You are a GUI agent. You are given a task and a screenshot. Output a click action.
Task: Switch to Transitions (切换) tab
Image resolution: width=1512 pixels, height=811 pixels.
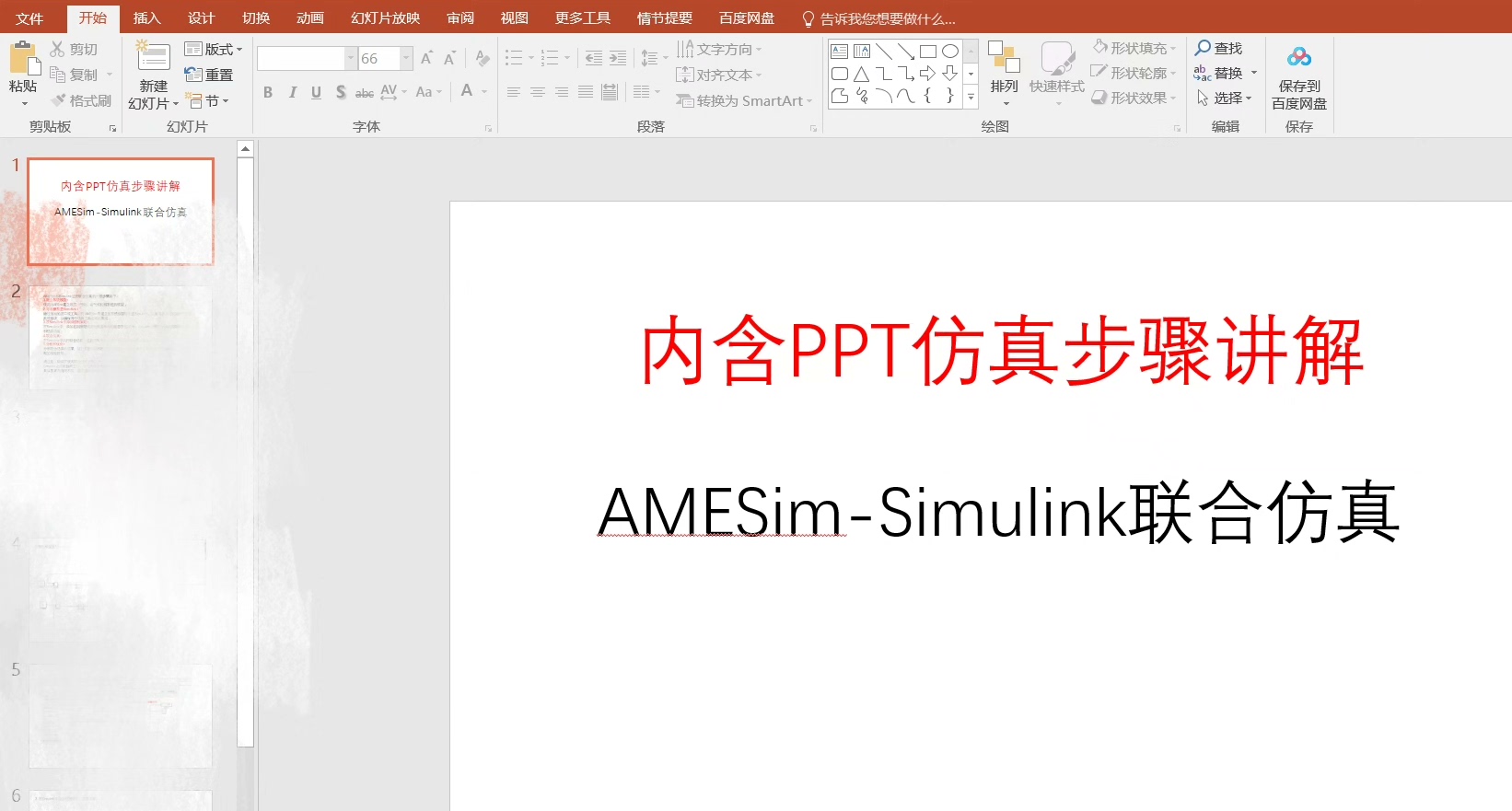tap(256, 18)
